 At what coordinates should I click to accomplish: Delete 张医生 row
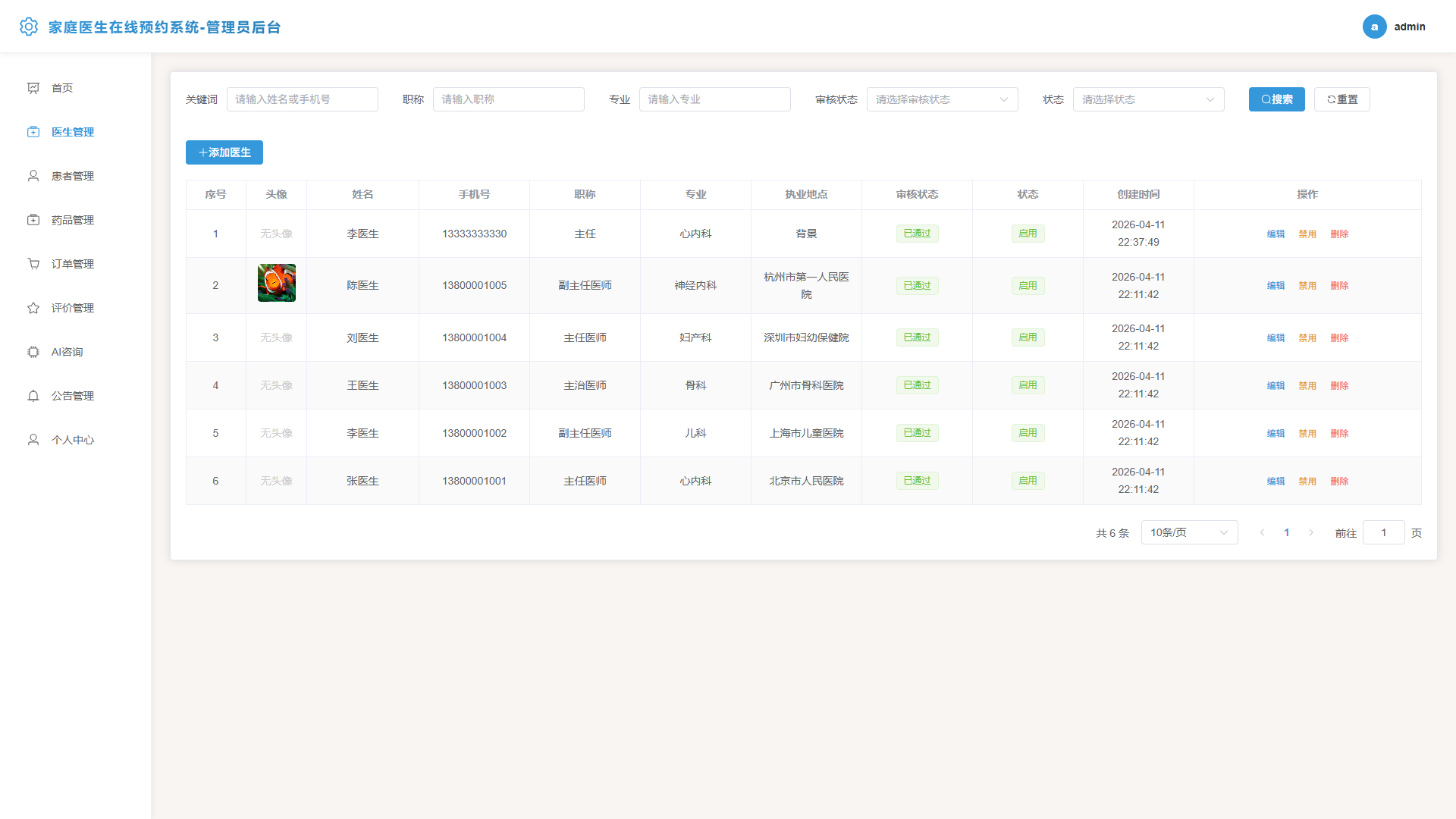click(1339, 482)
